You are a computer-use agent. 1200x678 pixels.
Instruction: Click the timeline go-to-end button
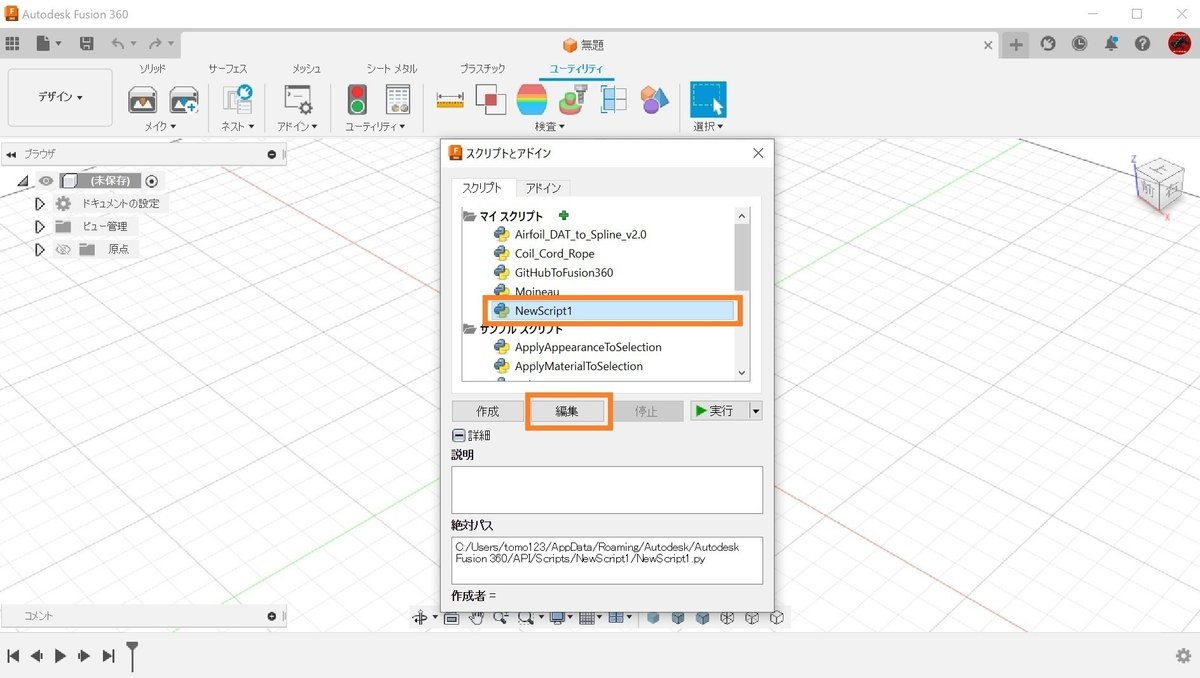click(x=109, y=656)
